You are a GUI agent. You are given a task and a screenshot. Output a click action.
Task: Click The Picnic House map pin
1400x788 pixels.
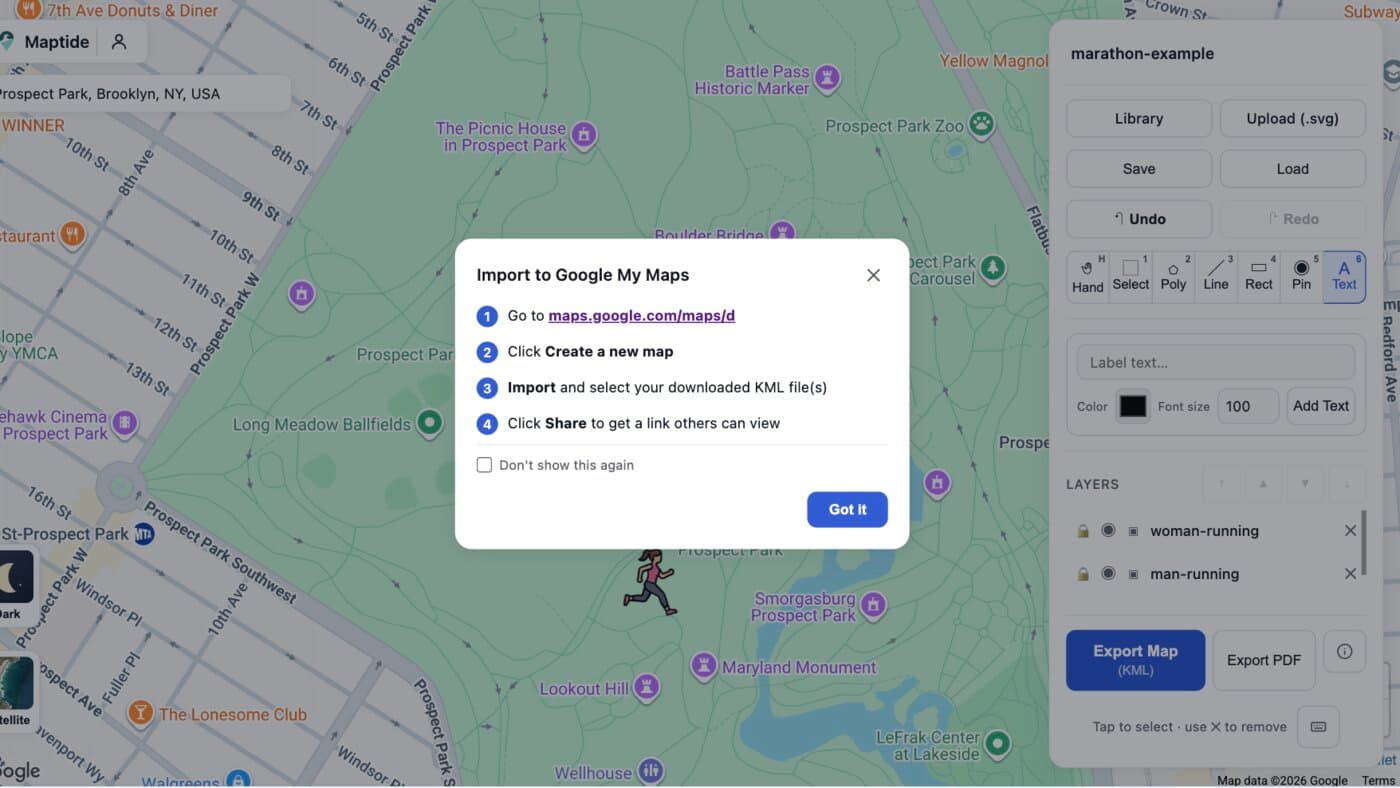pyautogui.click(x=584, y=134)
